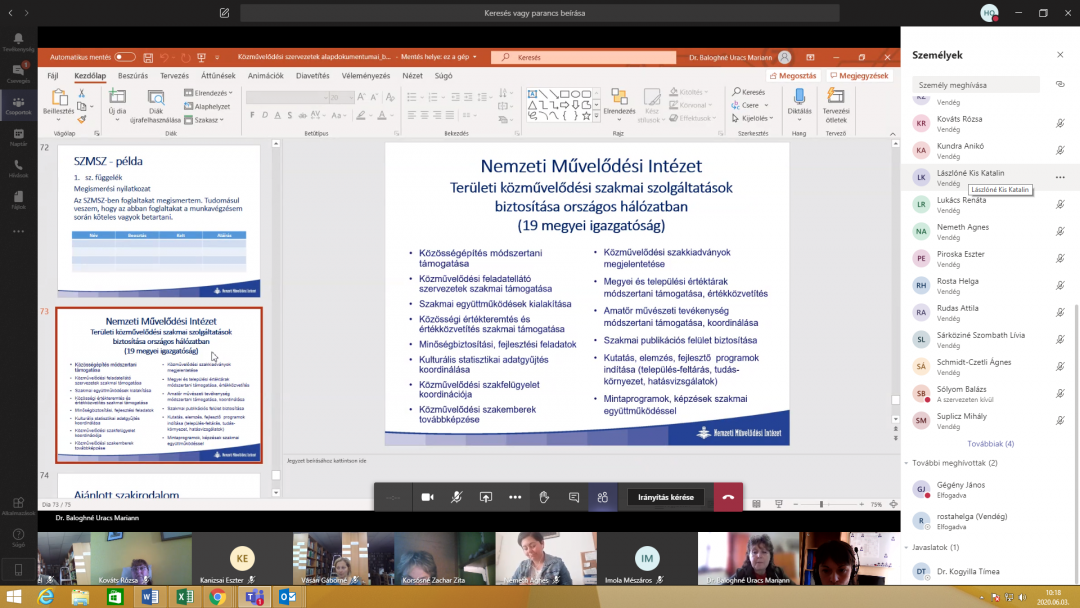Open the Kitöltés shape fill dropdown
Image resolution: width=1080 pixels, height=608 pixels.
(x=689, y=92)
